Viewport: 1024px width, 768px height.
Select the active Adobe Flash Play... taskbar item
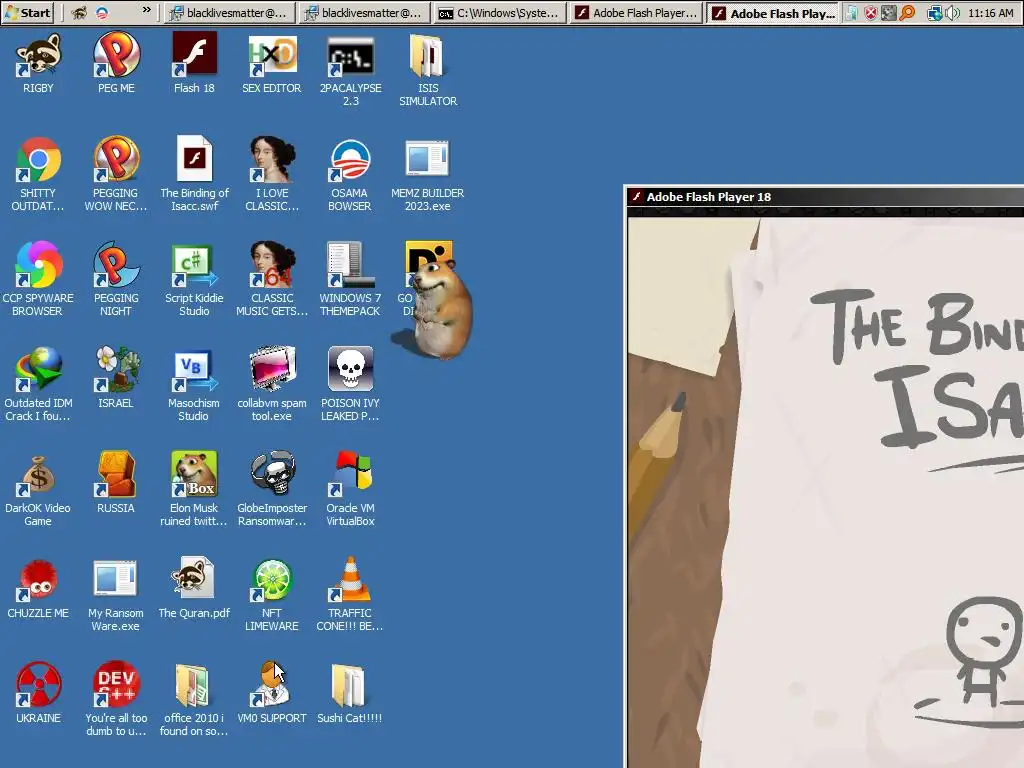pyautogui.click(x=773, y=12)
